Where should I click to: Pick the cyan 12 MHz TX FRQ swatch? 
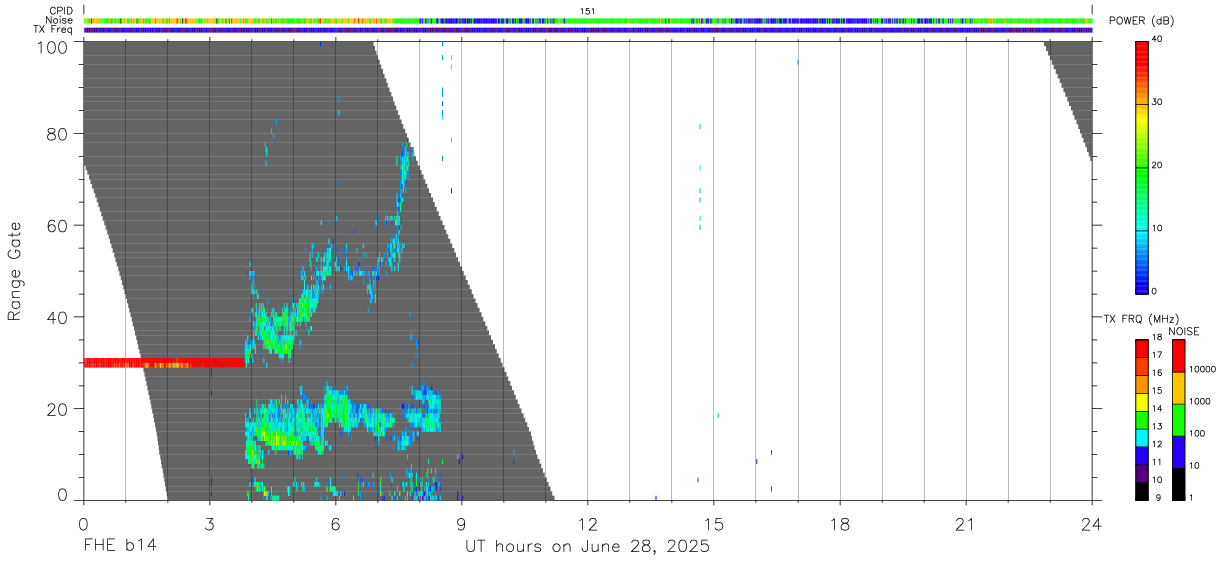[1141, 436]
